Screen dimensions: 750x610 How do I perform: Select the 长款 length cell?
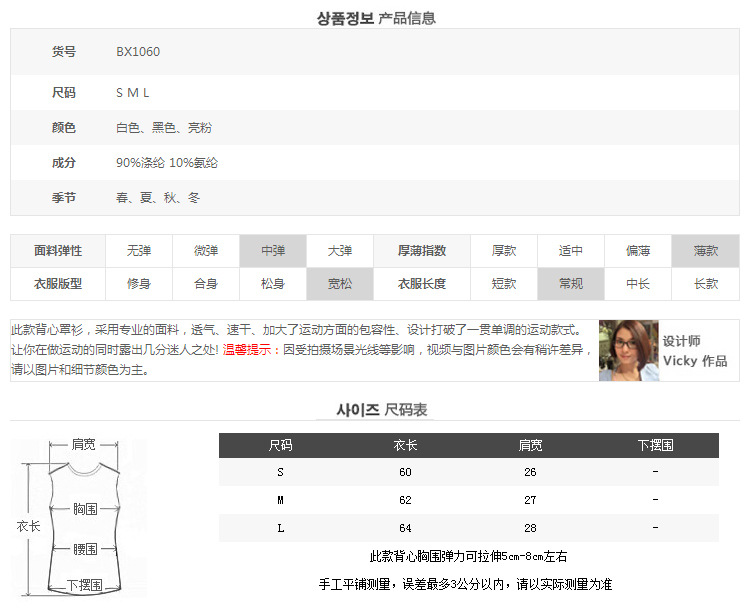click(x=706, y=284)
